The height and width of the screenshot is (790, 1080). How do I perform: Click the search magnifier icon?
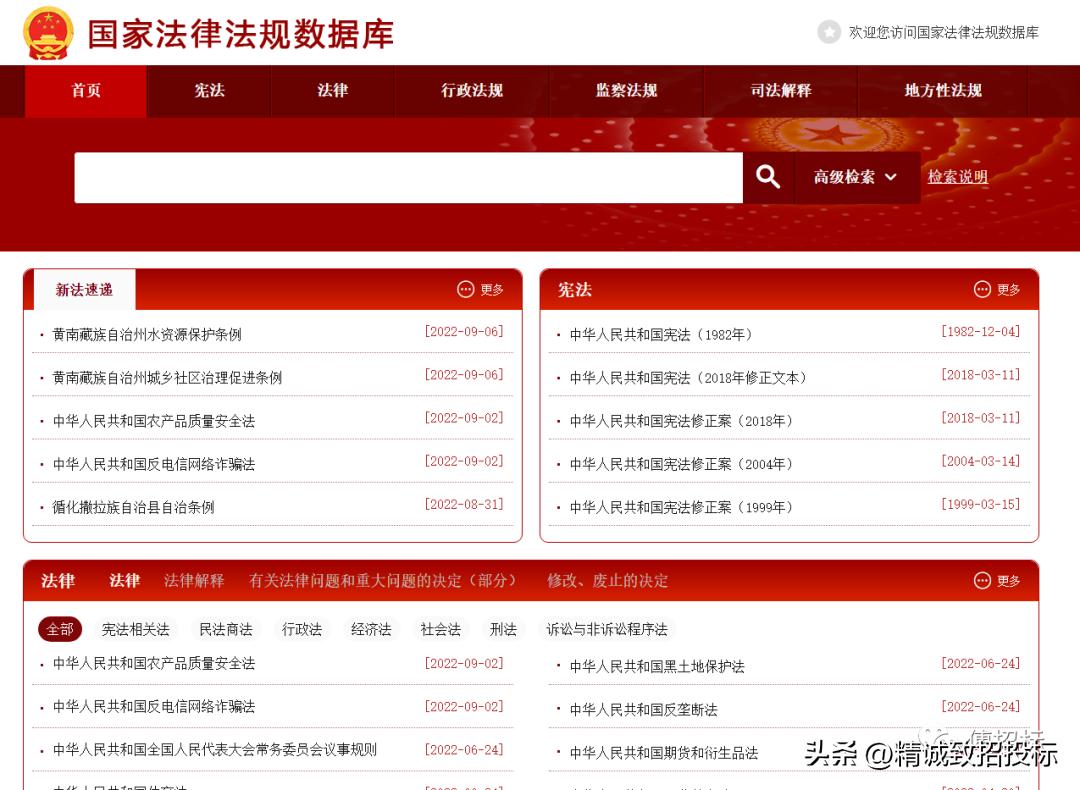[x=768, y=176]
